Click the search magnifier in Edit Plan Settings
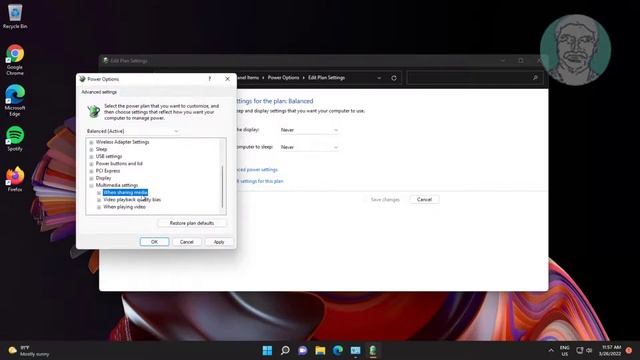 [x=535, y=78]
